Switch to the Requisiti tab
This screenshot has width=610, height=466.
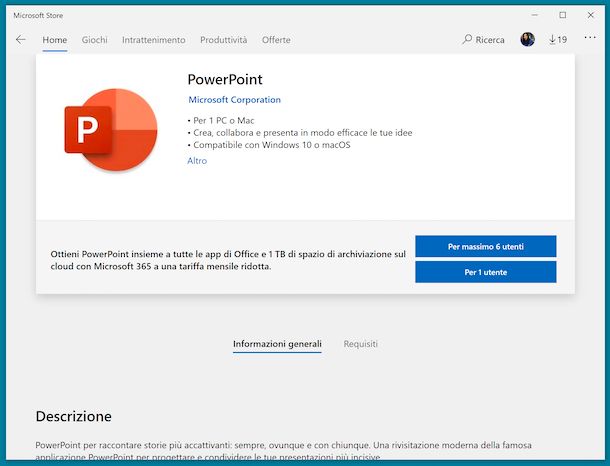click(361, 344)
